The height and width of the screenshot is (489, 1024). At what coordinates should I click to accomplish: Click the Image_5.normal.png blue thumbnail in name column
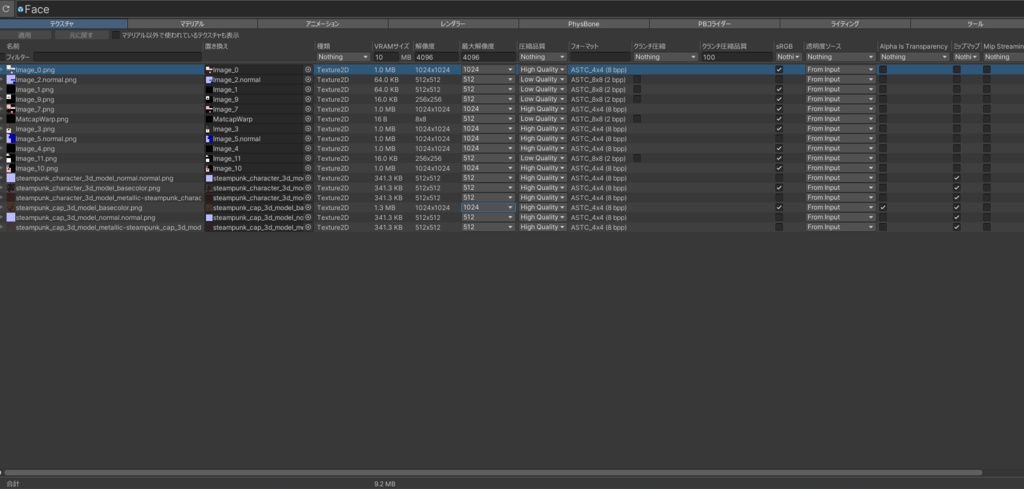pyautogui.click(x=10, y=138)
